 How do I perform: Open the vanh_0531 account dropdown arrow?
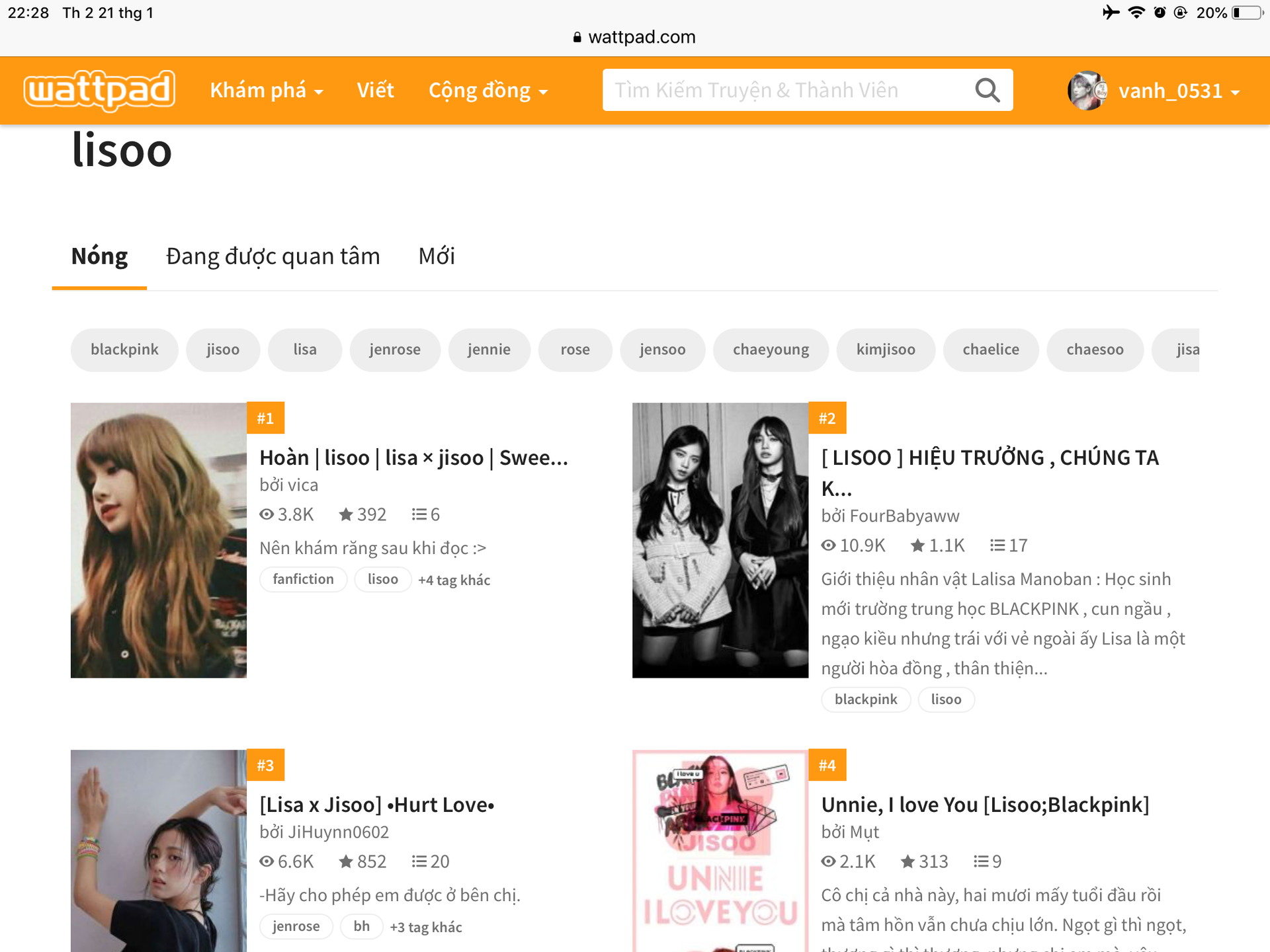(1235, 92)
